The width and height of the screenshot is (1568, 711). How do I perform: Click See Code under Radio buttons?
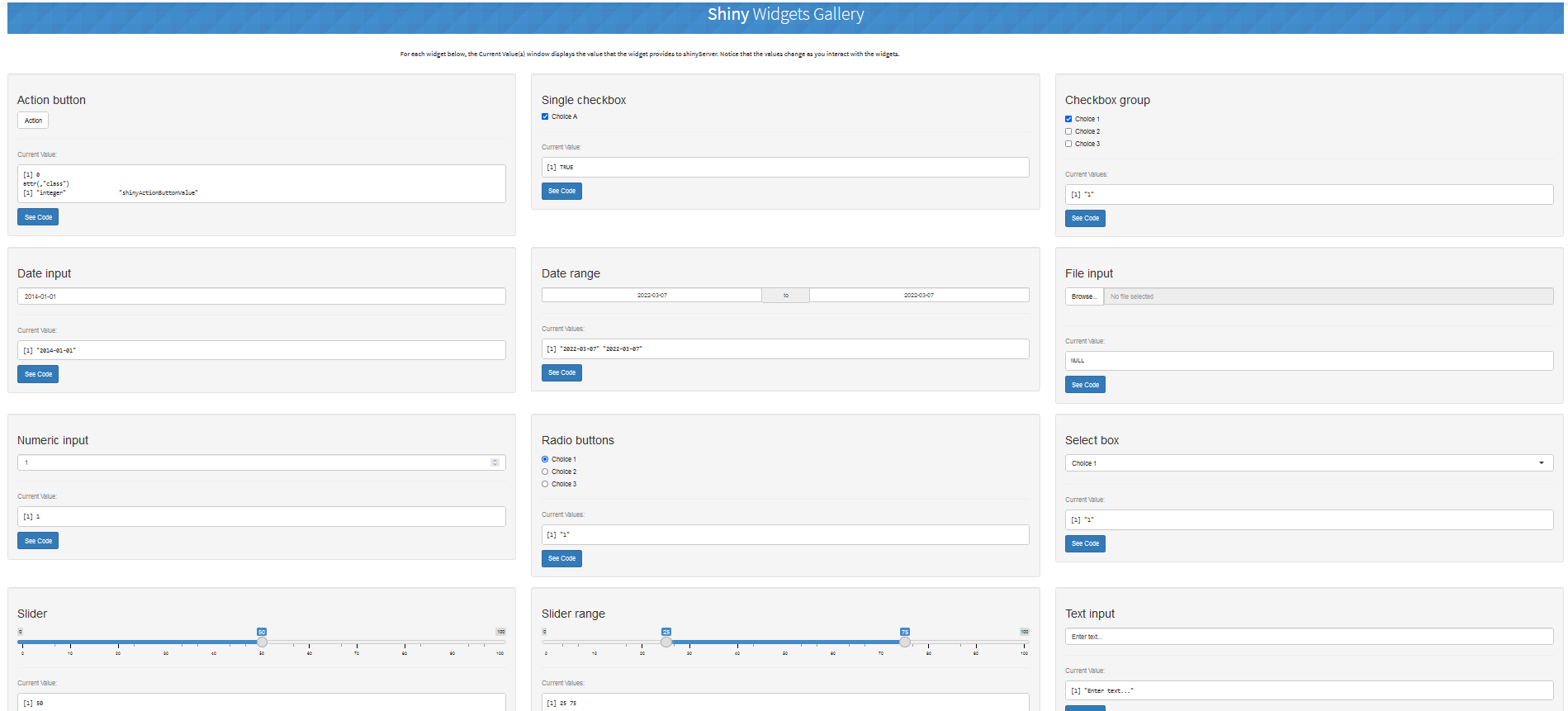coord(561,558)
